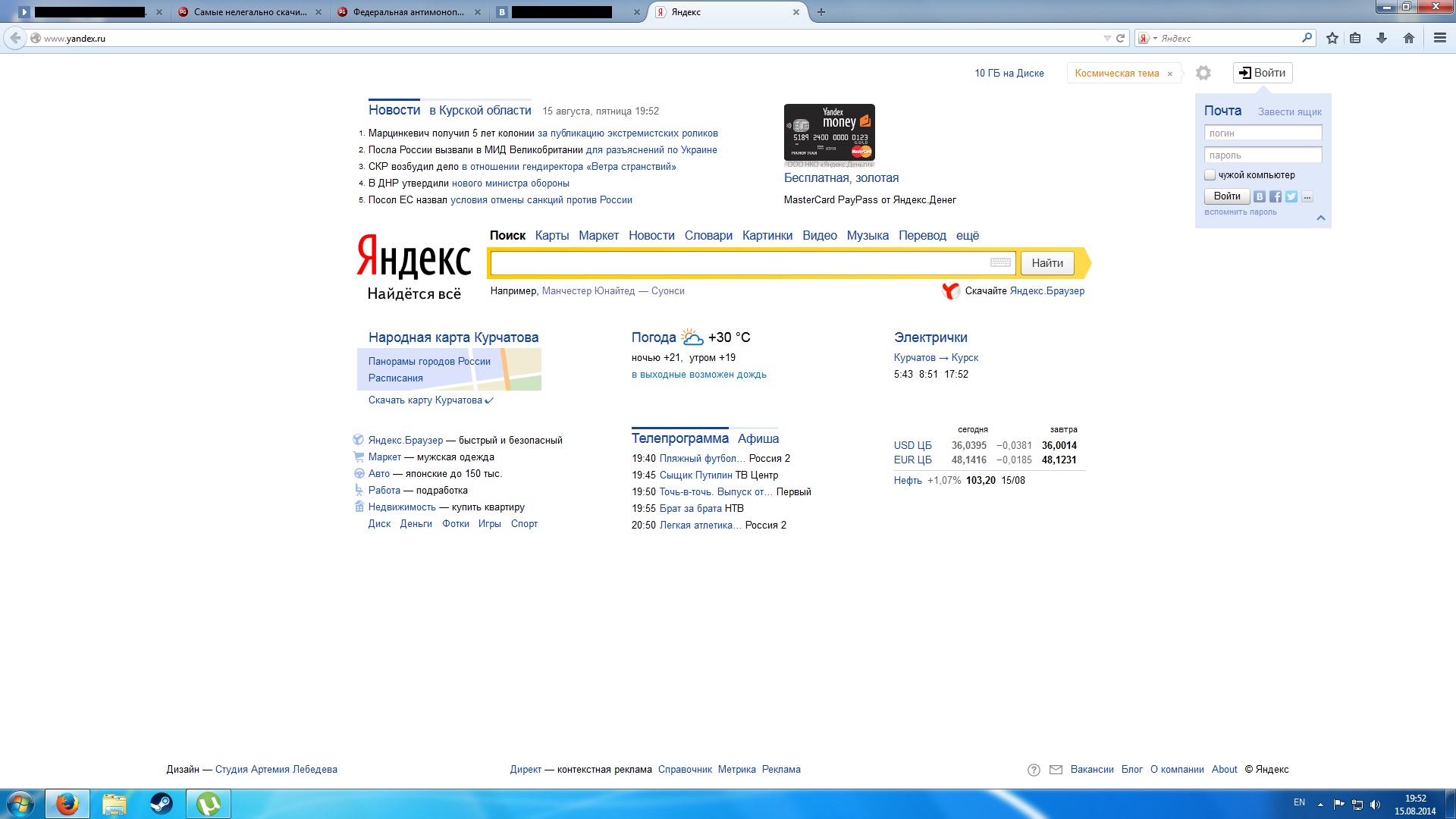Image resolution: width=1456 pixels, height=819 pixels.
Task: Log in with the Twitter social icon
Action: click(x=1291, y=196)
